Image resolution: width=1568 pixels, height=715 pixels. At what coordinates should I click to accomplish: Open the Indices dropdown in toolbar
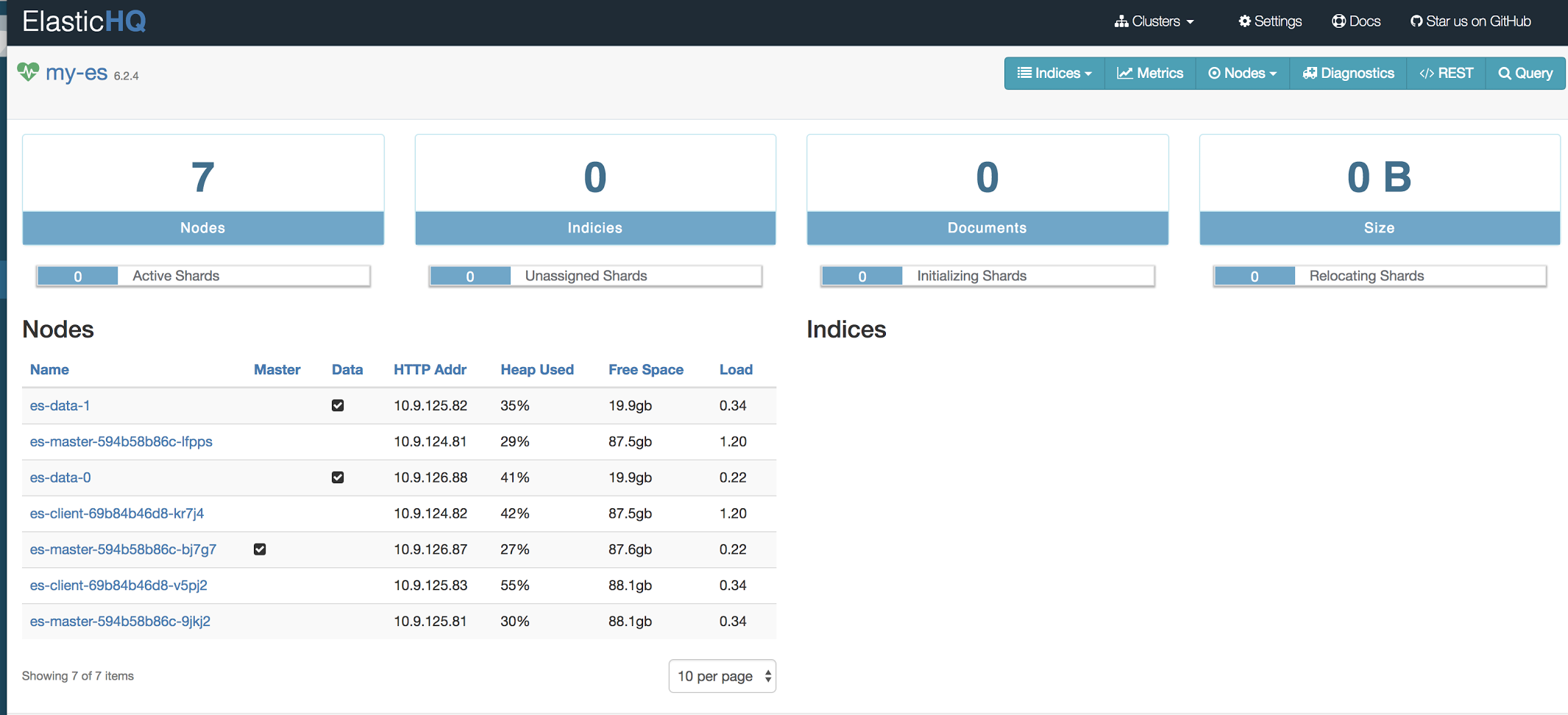(1054, 74)
